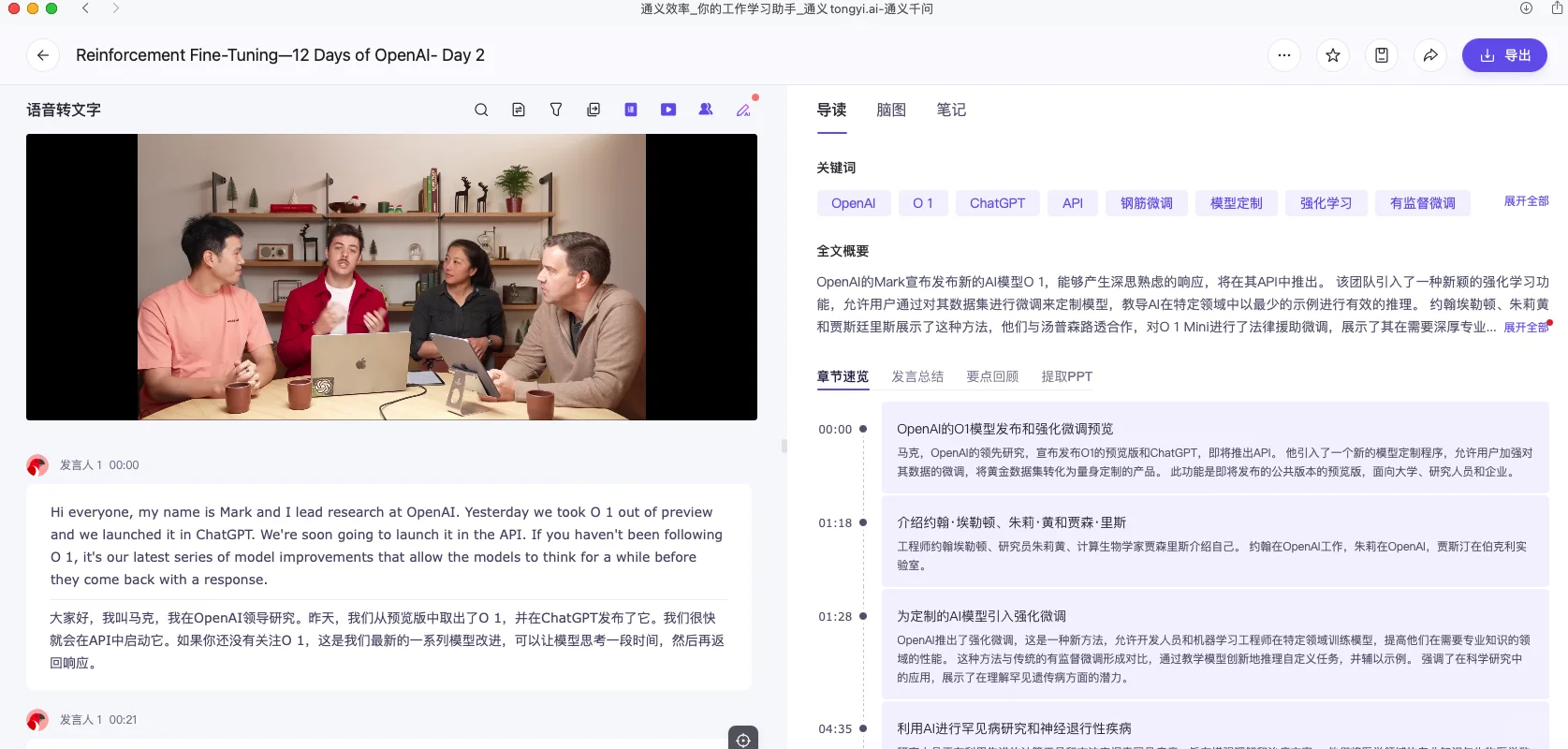Image resolution: width=1568 pixels, height=749 pixels.
Task: Click the back arrow button
Action: 43,55
